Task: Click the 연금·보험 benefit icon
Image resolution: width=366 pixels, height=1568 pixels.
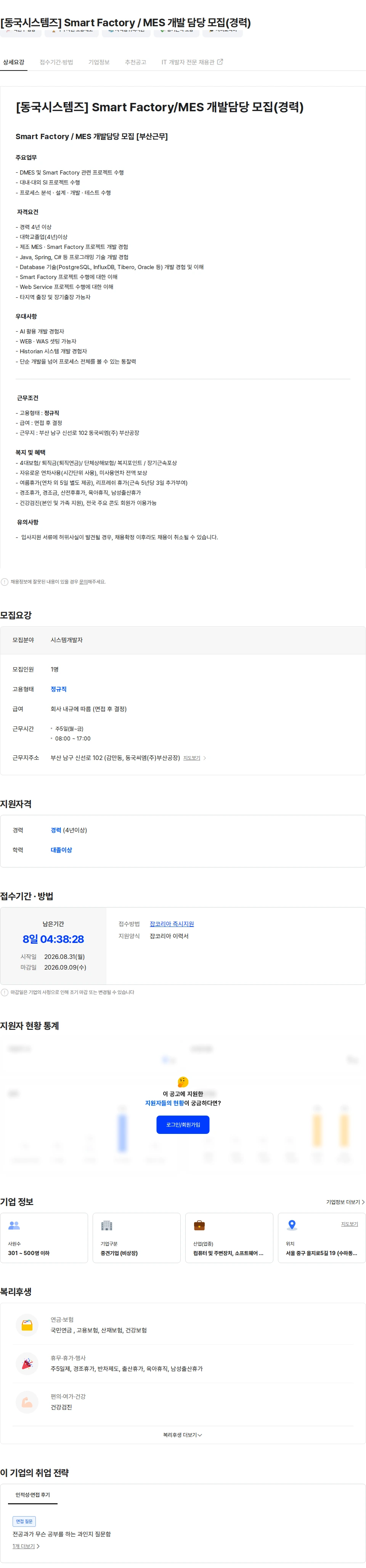Action: pos(27,1325)
